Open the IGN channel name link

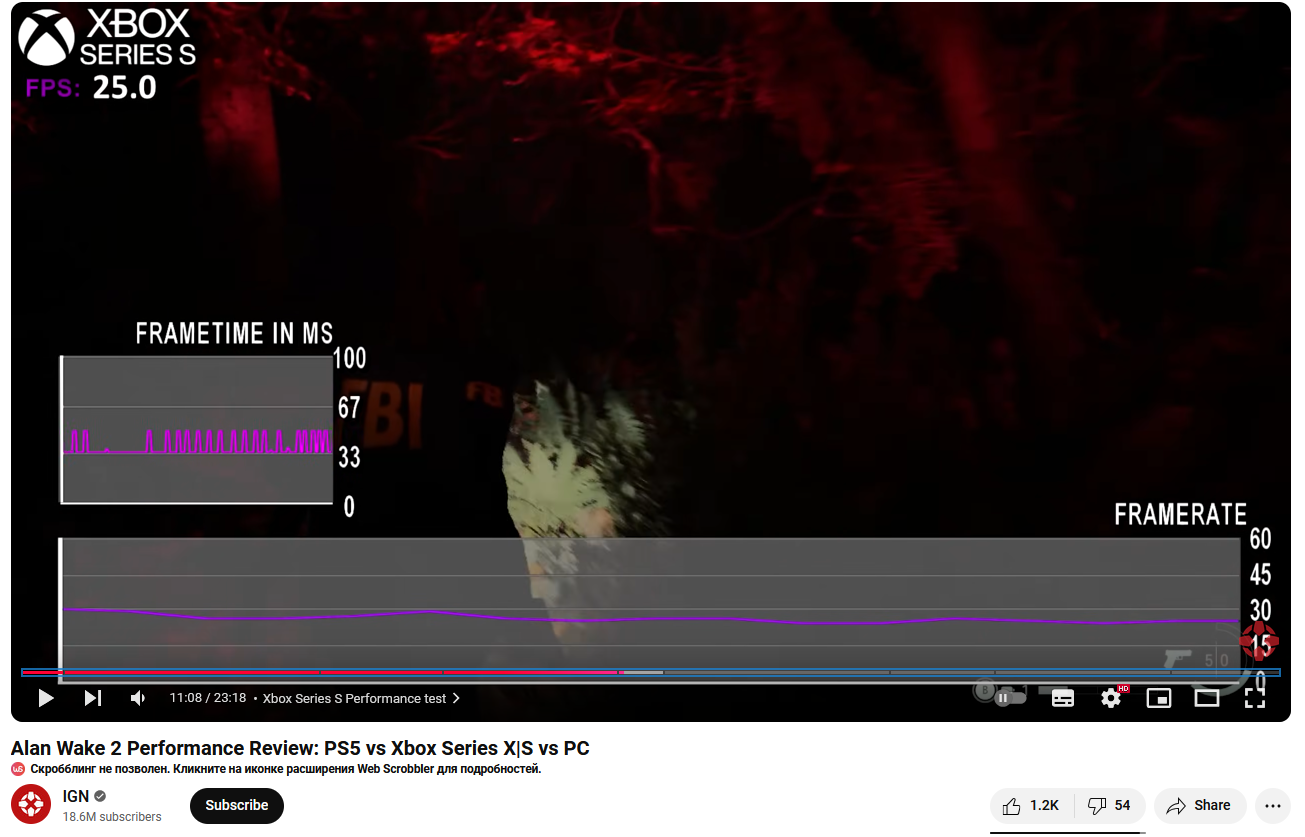point(76,797)
